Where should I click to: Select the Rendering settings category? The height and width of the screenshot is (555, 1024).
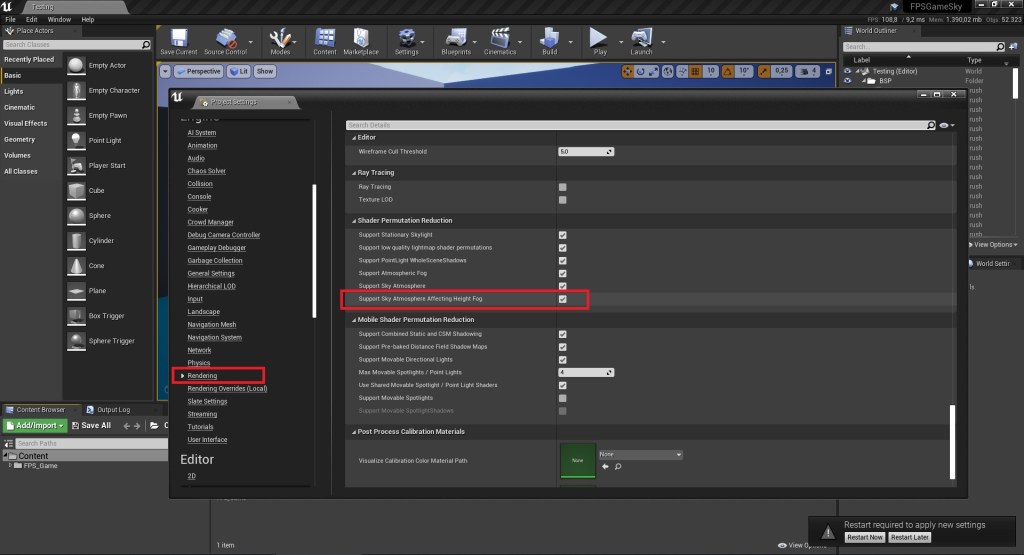pyautogui.click(x=202, y=376)
